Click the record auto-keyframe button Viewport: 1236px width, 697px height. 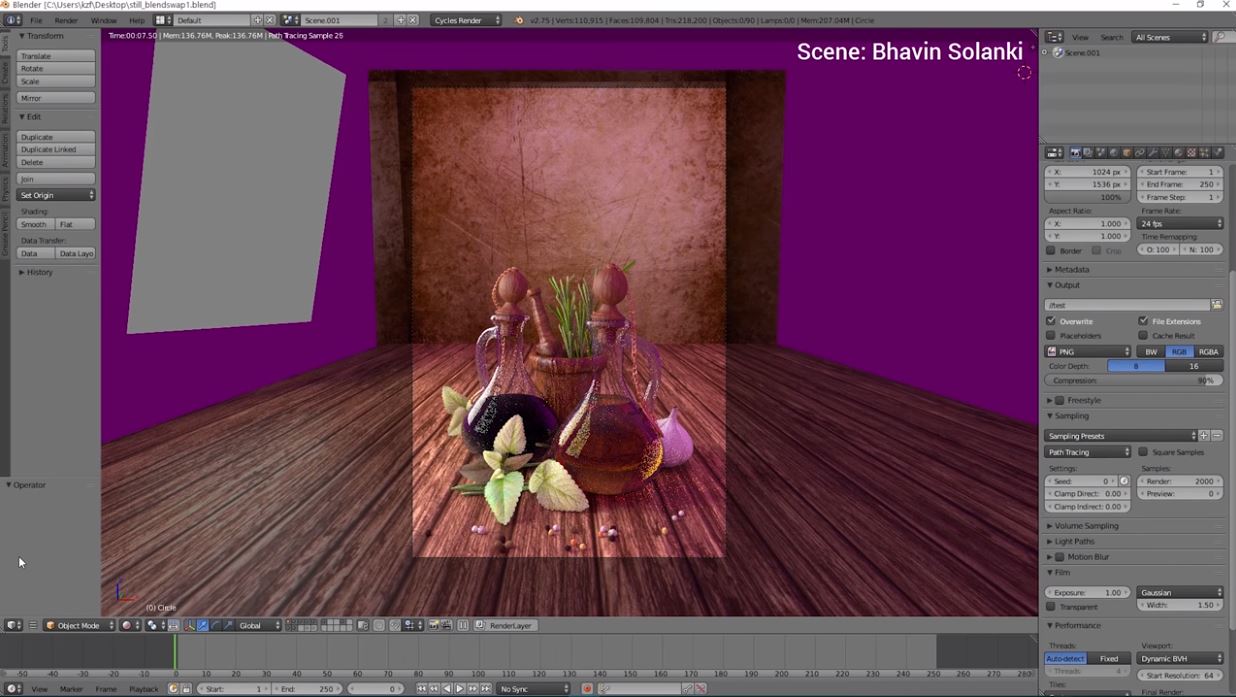pyautogui.click(x=587, y=689)
